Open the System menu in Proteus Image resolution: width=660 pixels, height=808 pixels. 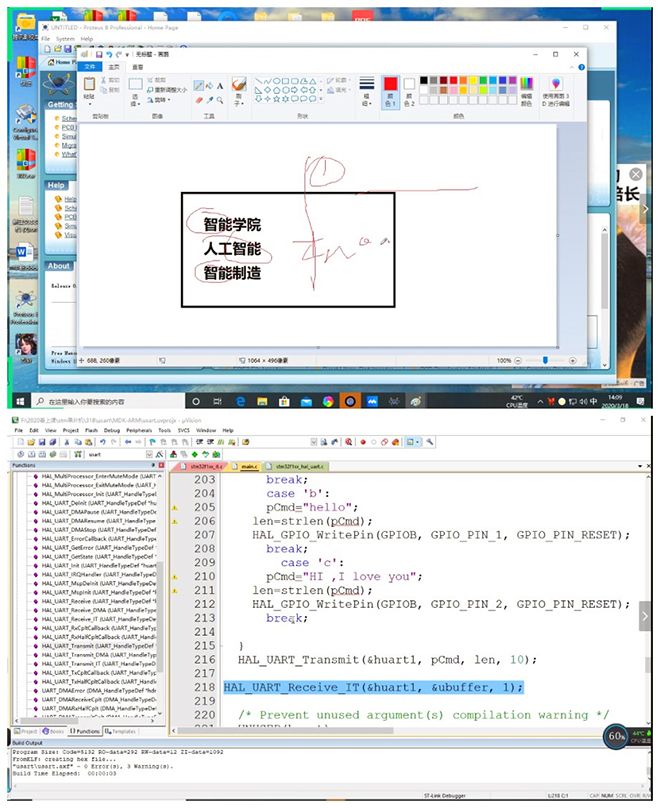(65, 39)
